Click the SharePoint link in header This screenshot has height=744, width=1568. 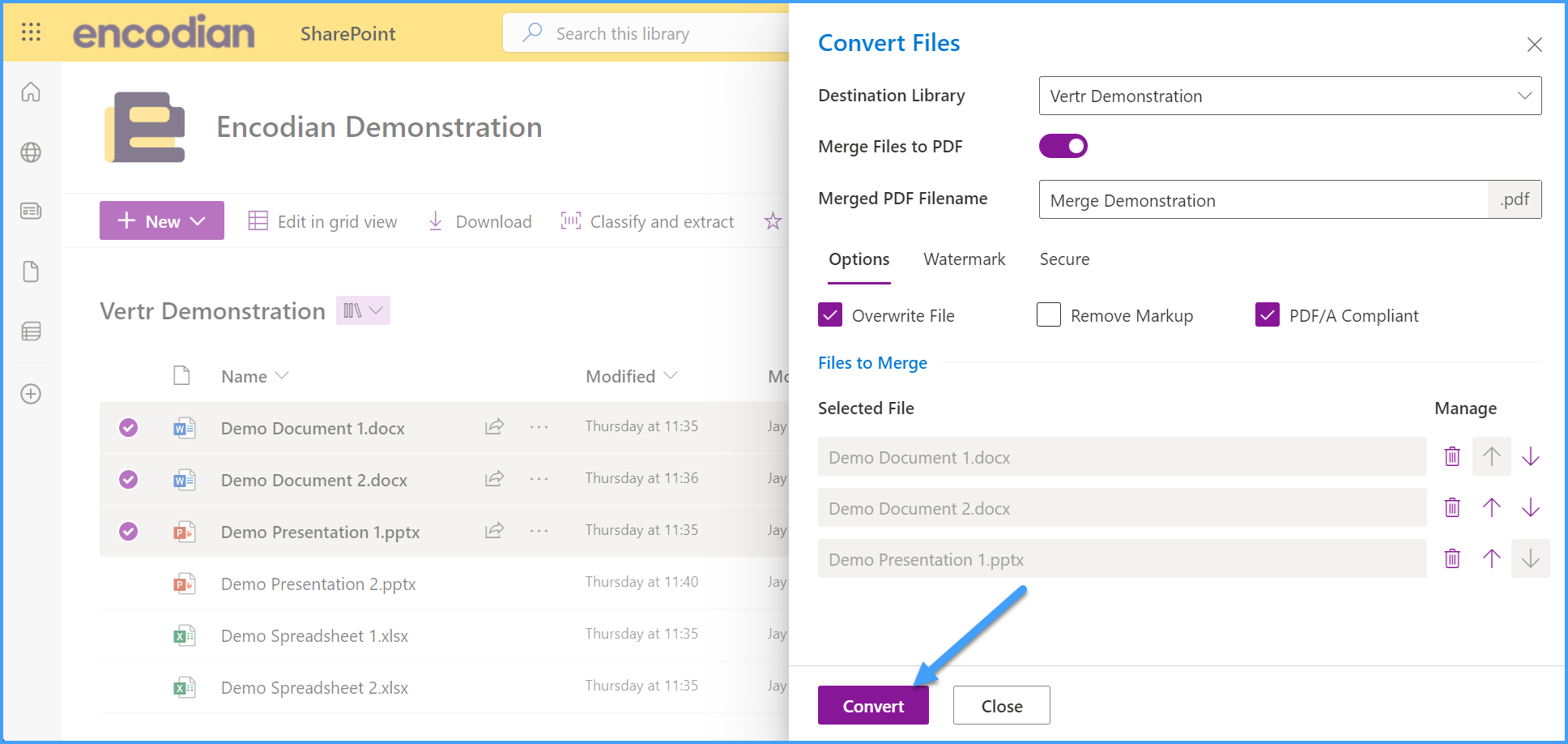[348, 33]
